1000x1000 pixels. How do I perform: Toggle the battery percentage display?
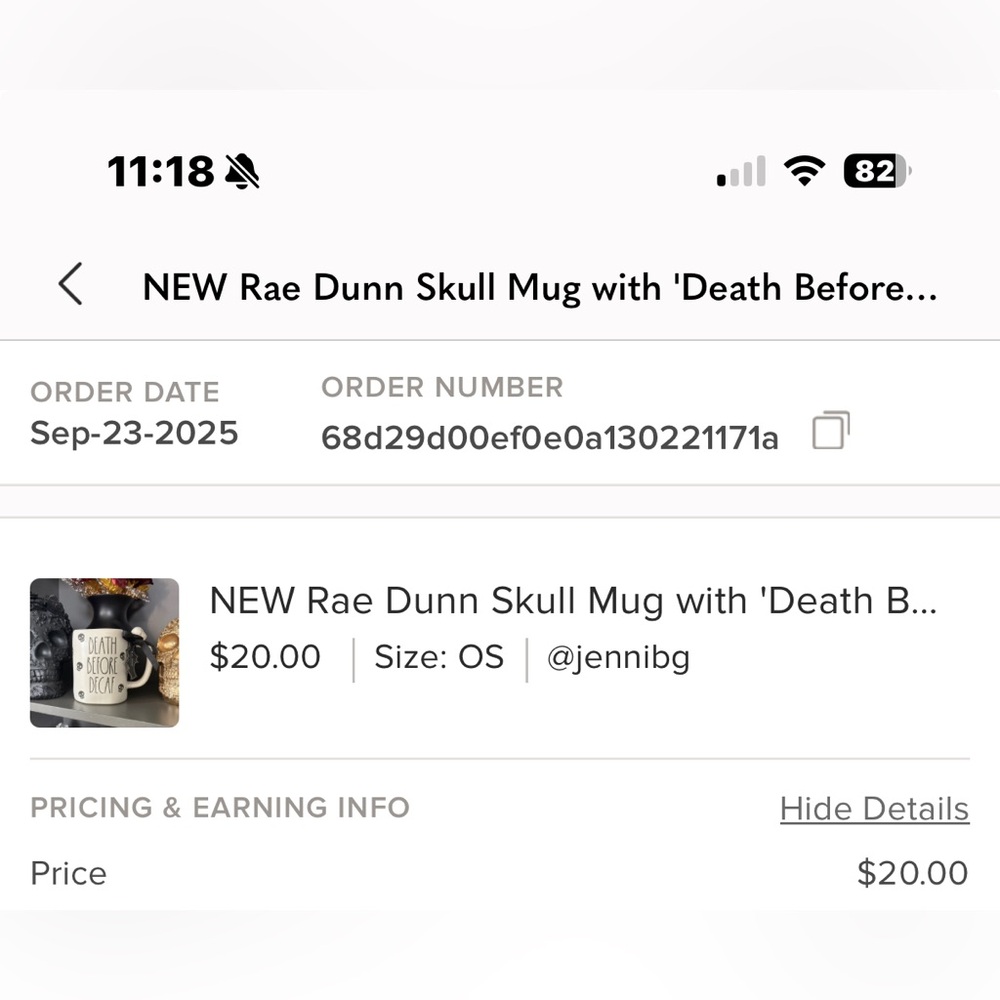tap(875, 171)
